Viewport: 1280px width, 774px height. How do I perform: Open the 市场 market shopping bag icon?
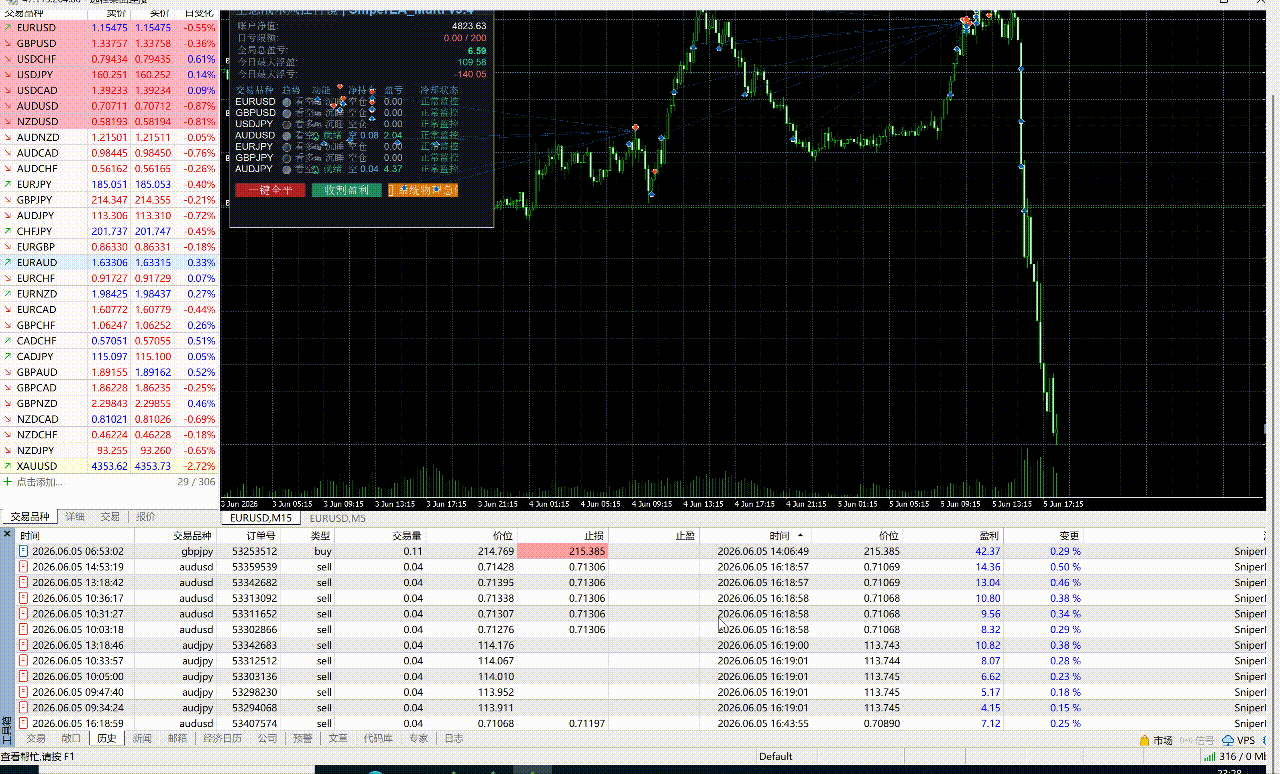[x=1145, y=740]
